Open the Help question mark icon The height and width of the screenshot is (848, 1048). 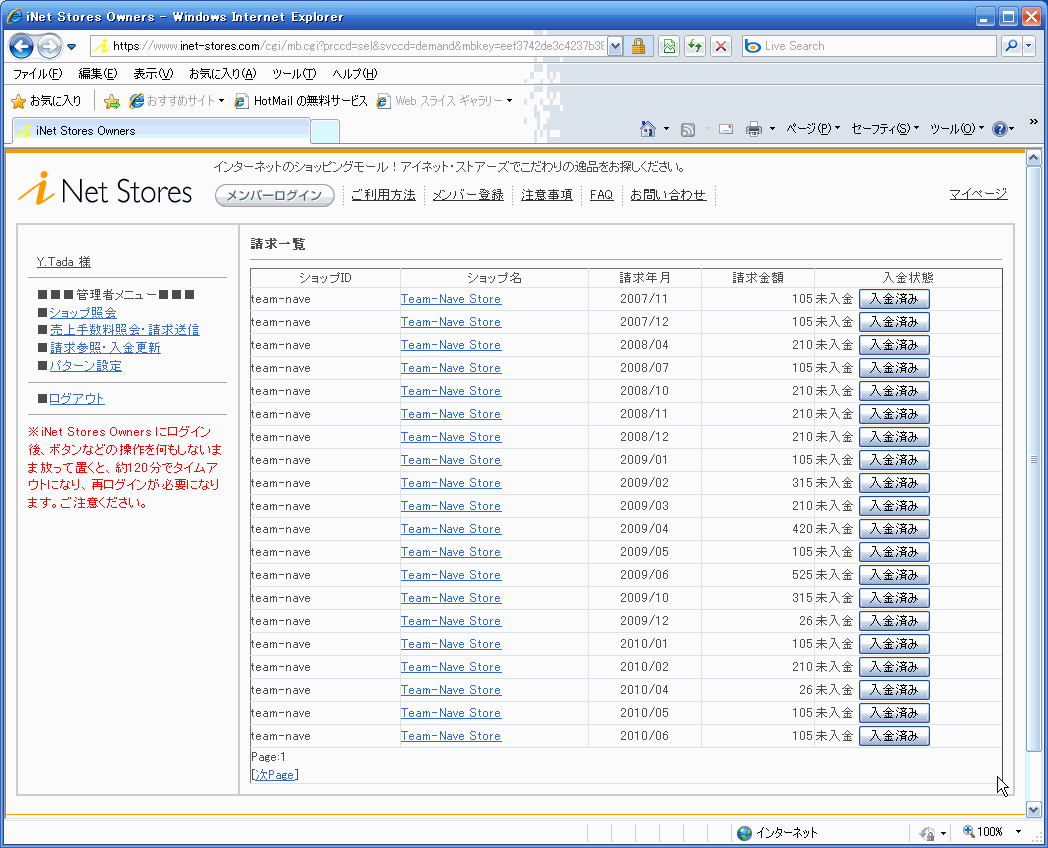(x=999, y=129)
